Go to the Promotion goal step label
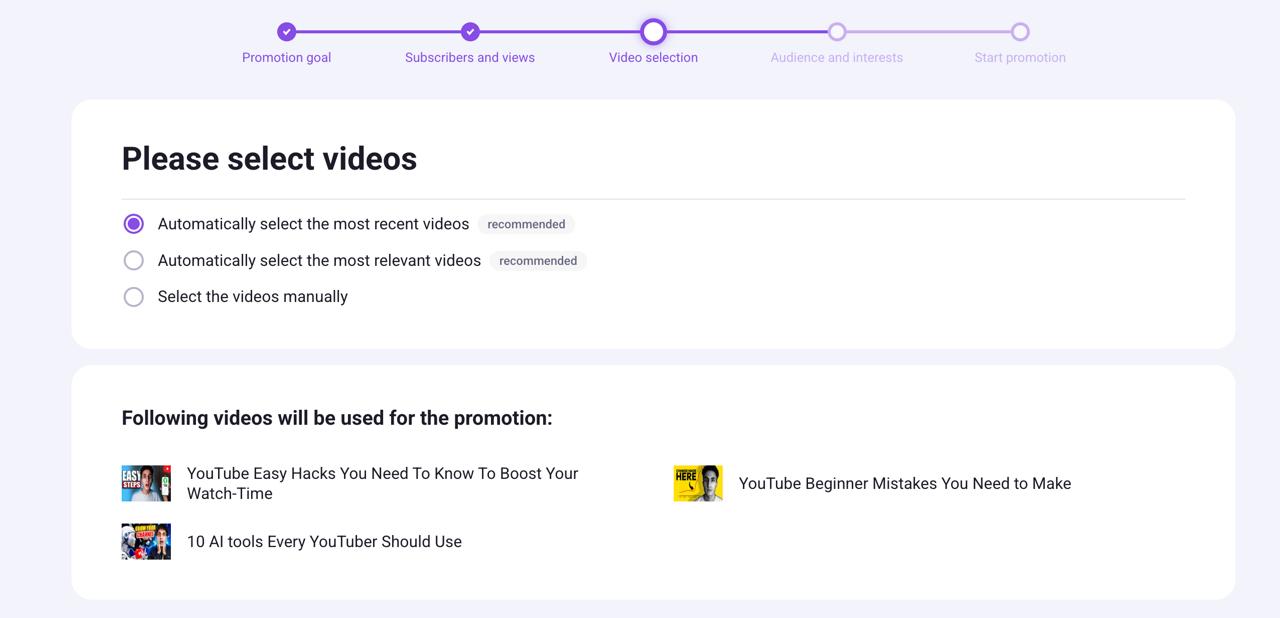 tap(286, 58)
